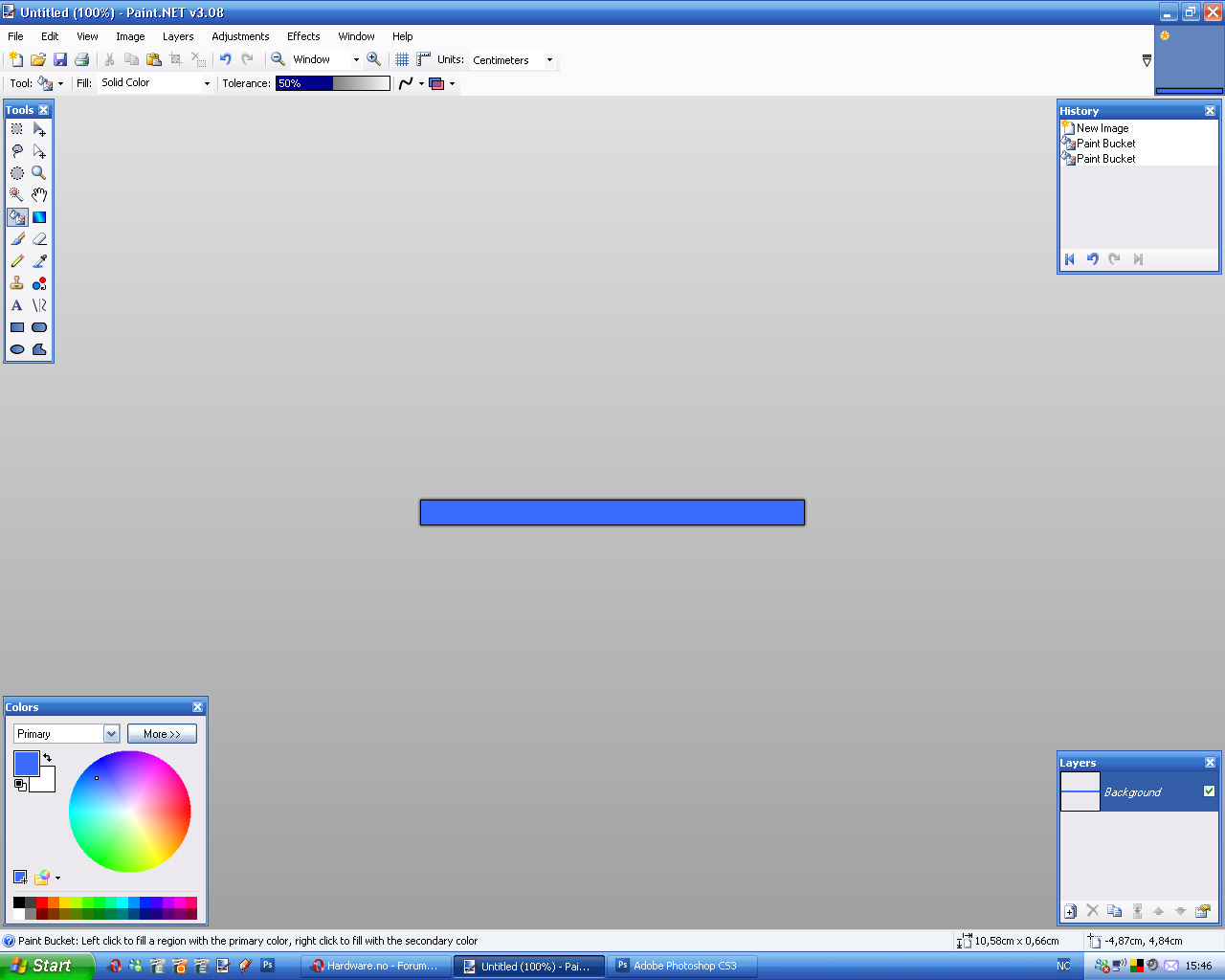Select the Gradient tool
This screenshot has width=1225, height=980.
(39, 217)
